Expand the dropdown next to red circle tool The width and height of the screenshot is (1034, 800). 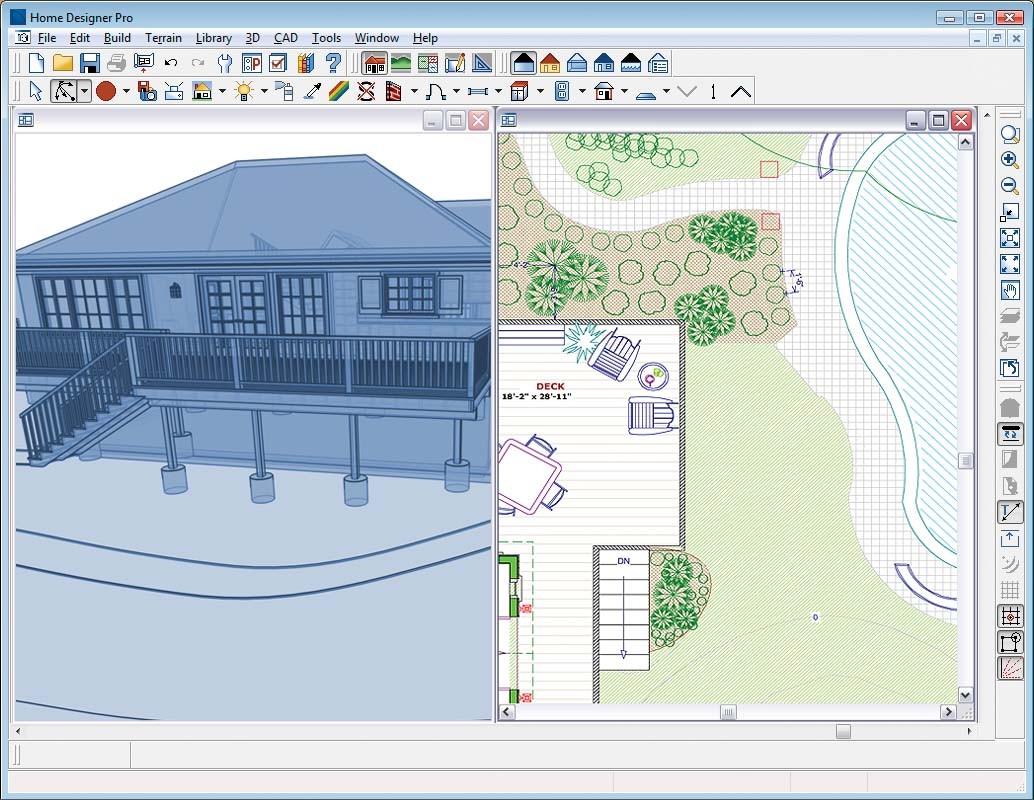click(x=126, y=92)
